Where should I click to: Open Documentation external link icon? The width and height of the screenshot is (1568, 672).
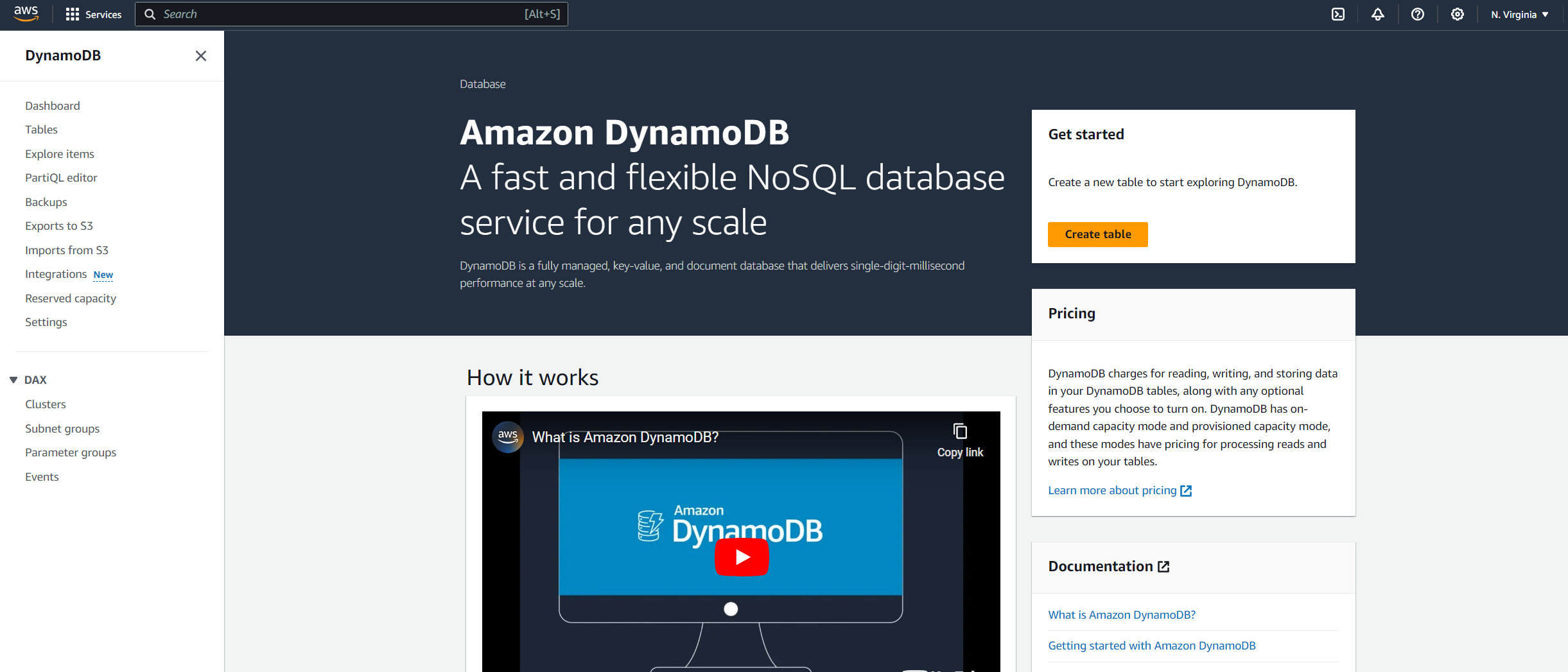1163,567
